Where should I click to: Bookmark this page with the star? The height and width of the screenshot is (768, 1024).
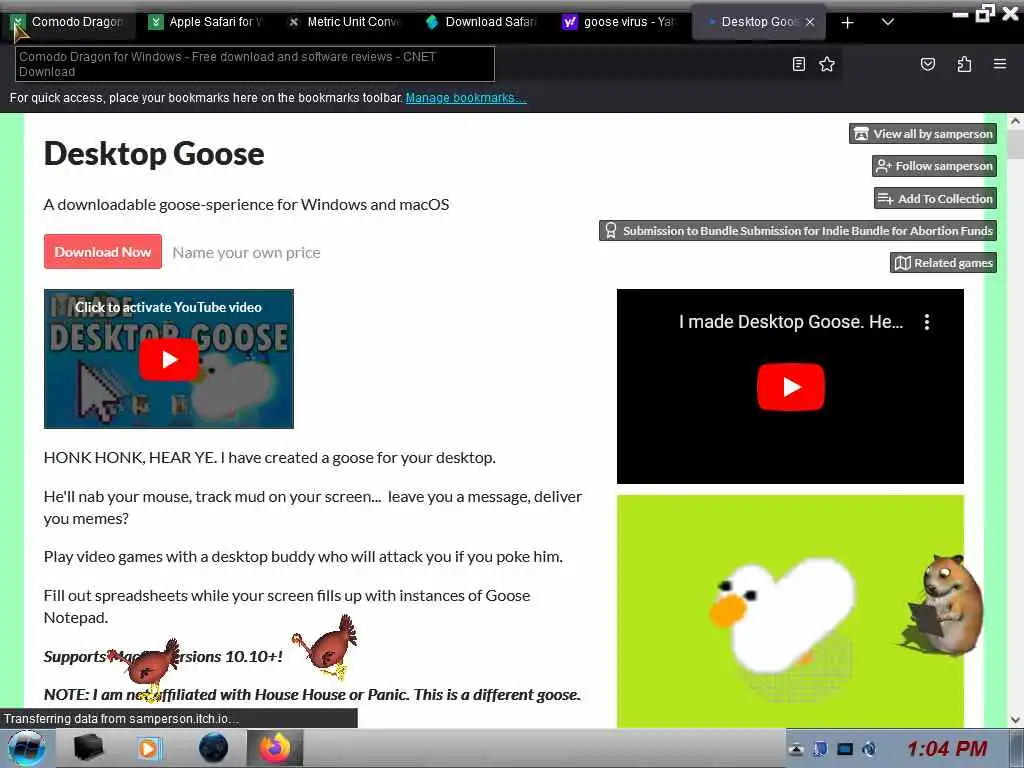pos(827,64)
